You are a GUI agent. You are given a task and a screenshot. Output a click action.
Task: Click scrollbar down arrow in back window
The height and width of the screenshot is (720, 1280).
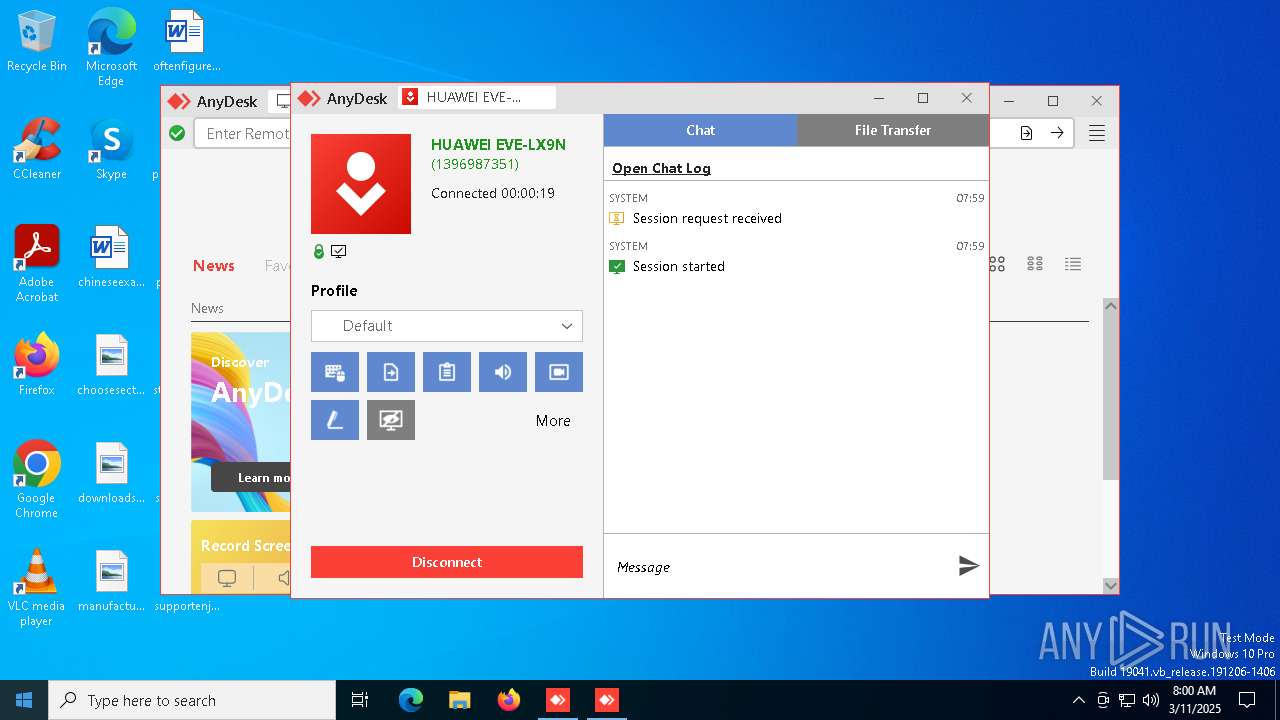click(1110, 585)
